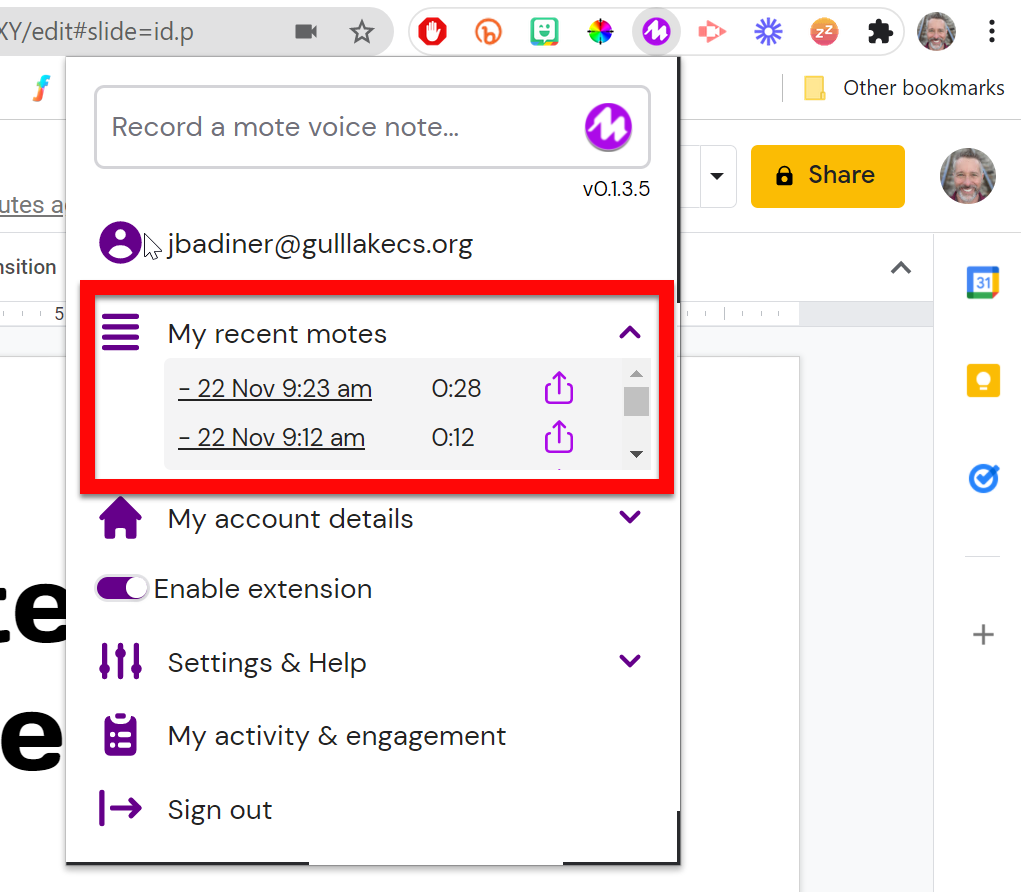Click the blue starburst extension icon
The image size is (1021, 892).
pos(768,31)
